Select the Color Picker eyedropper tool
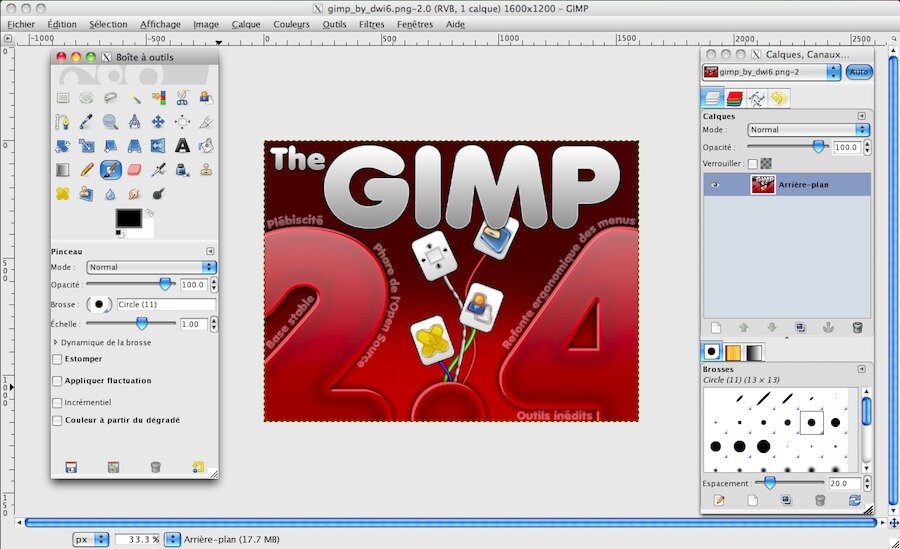Screen dimensions: 900x549 (x=87, y=121)
